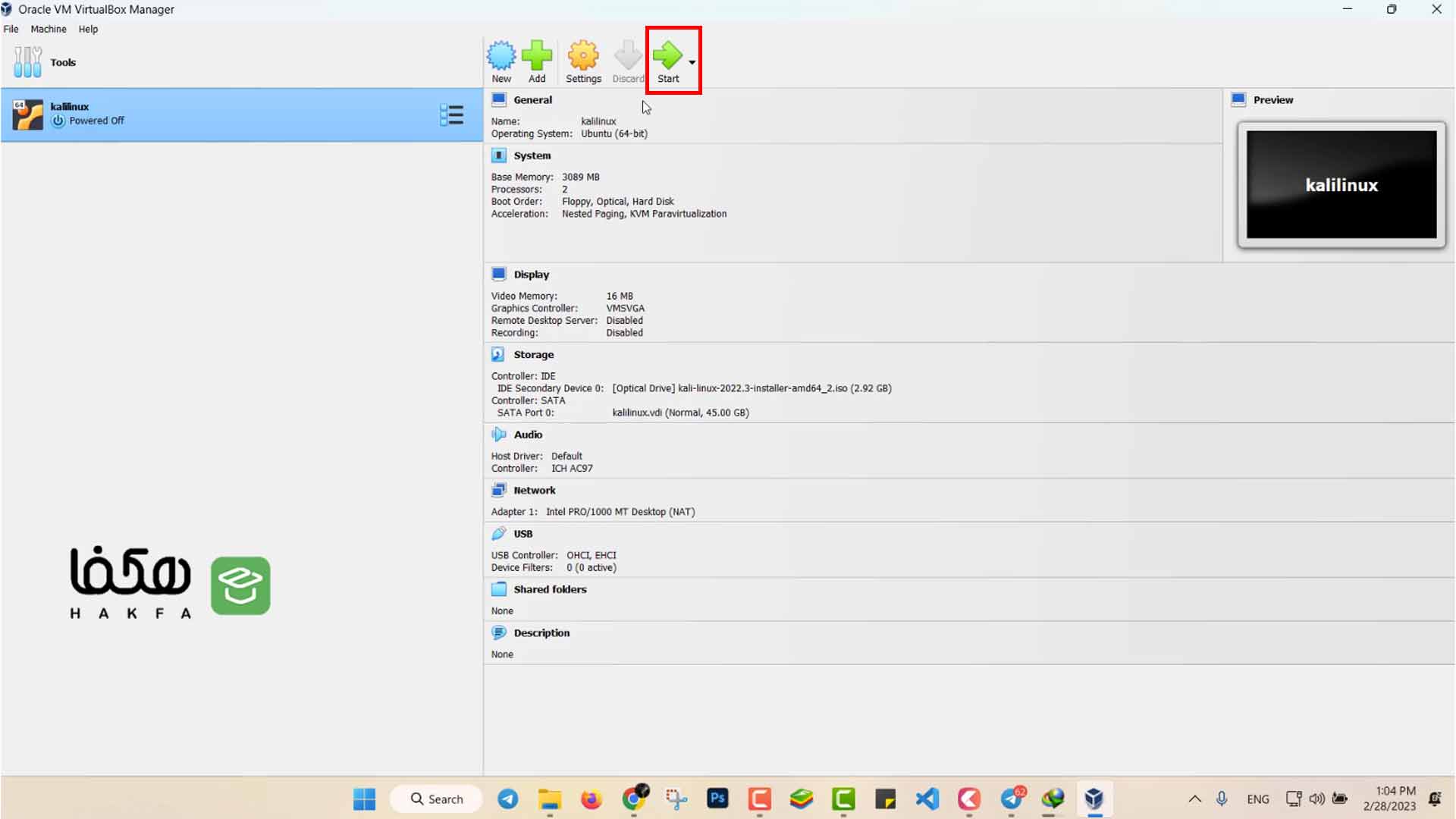Click the ENG language indicator
The height and width of the screenshot is (819, 1456).
point(1257,799)
